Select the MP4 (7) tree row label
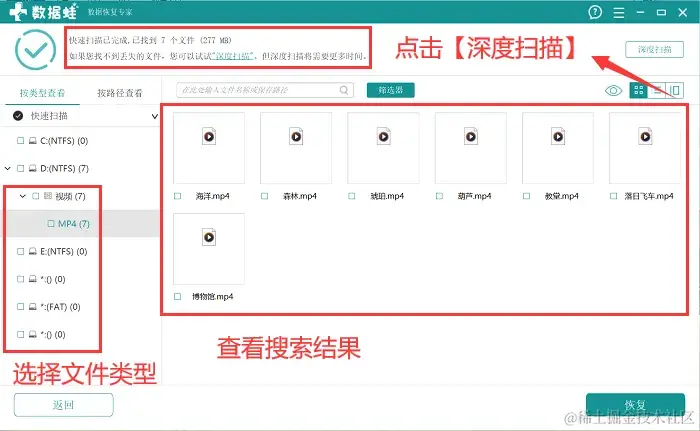700x431 pixels. (x=74, y=224)
